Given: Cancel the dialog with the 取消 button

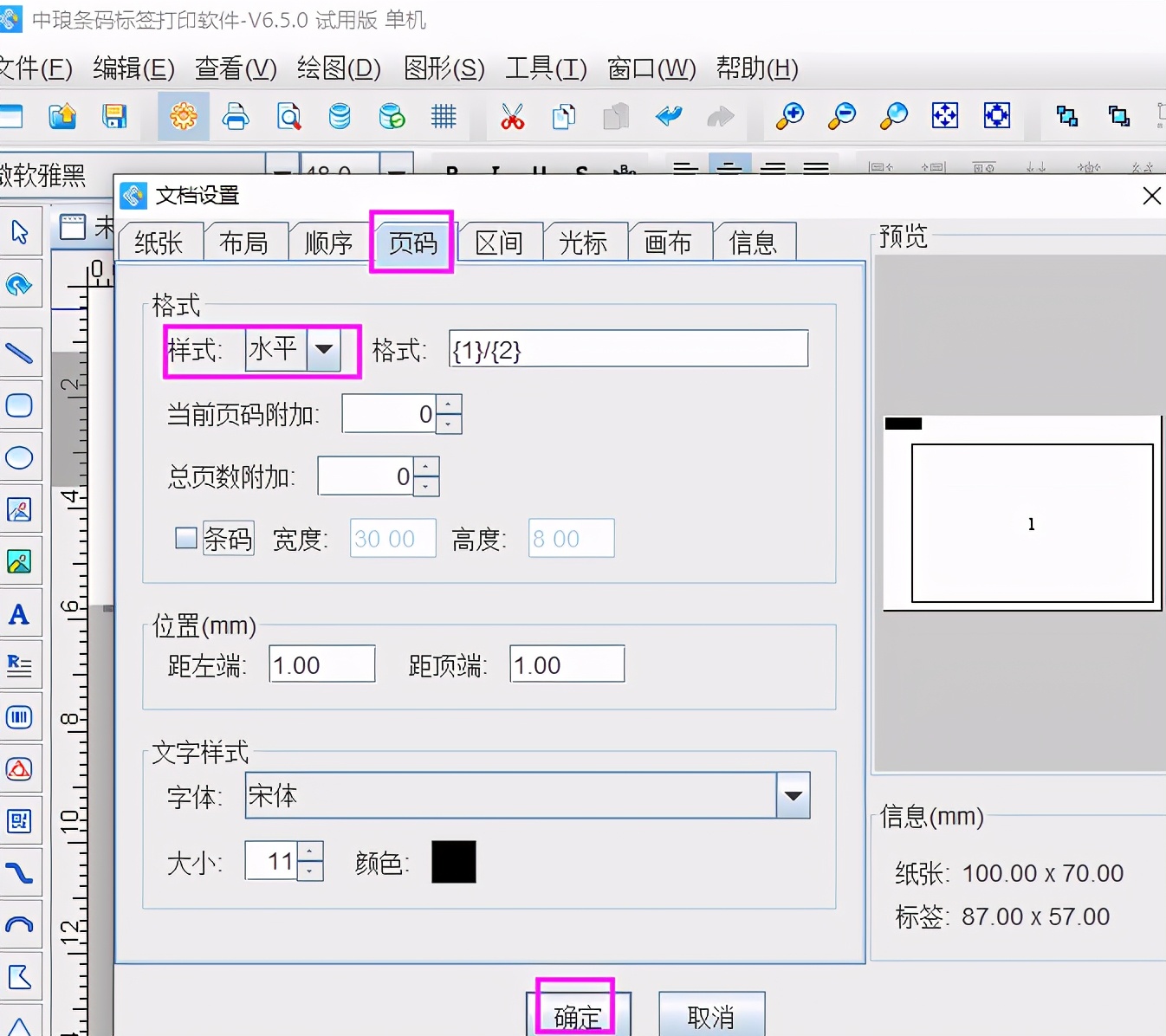Looking at the screenshot, I should [x=711, y=1016].
